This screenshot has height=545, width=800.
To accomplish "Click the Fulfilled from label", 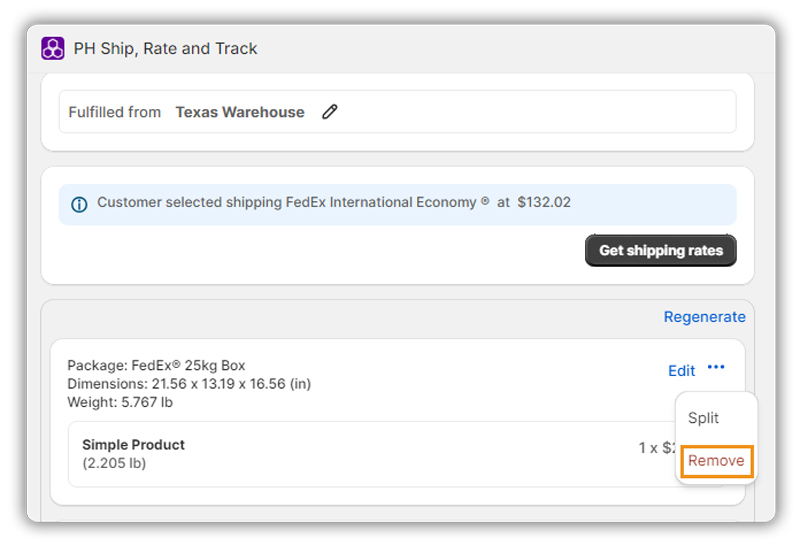I will pyautogui.click(x=115, y=112).
